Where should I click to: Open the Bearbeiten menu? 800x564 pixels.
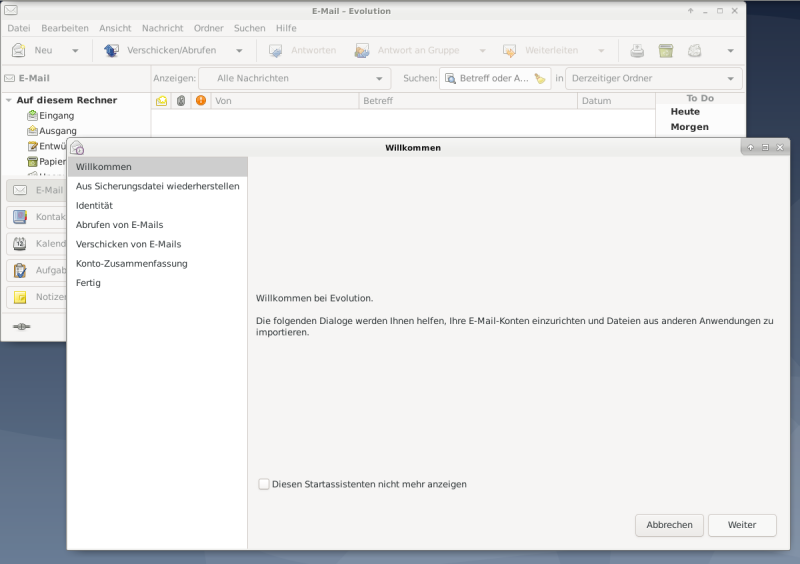point(65,28)
